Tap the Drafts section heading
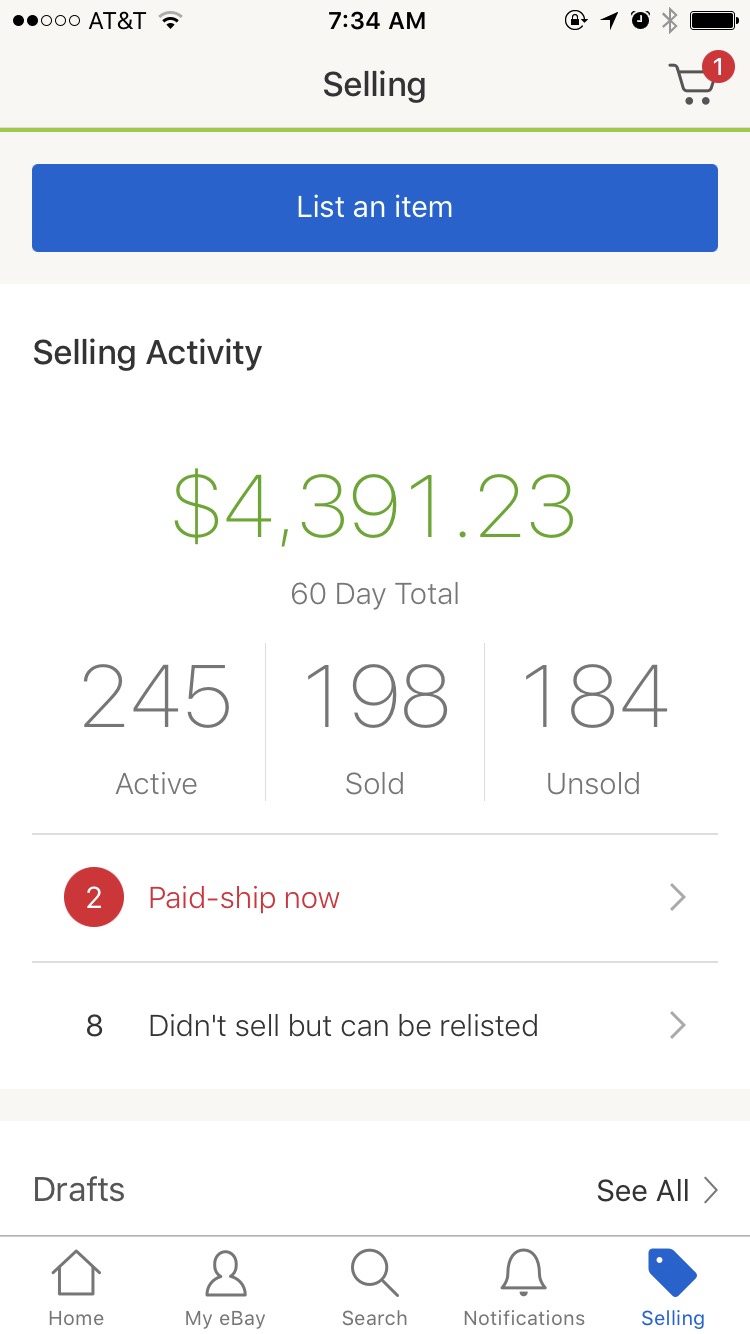The image size is (750, 1334). pos(79,1190)
